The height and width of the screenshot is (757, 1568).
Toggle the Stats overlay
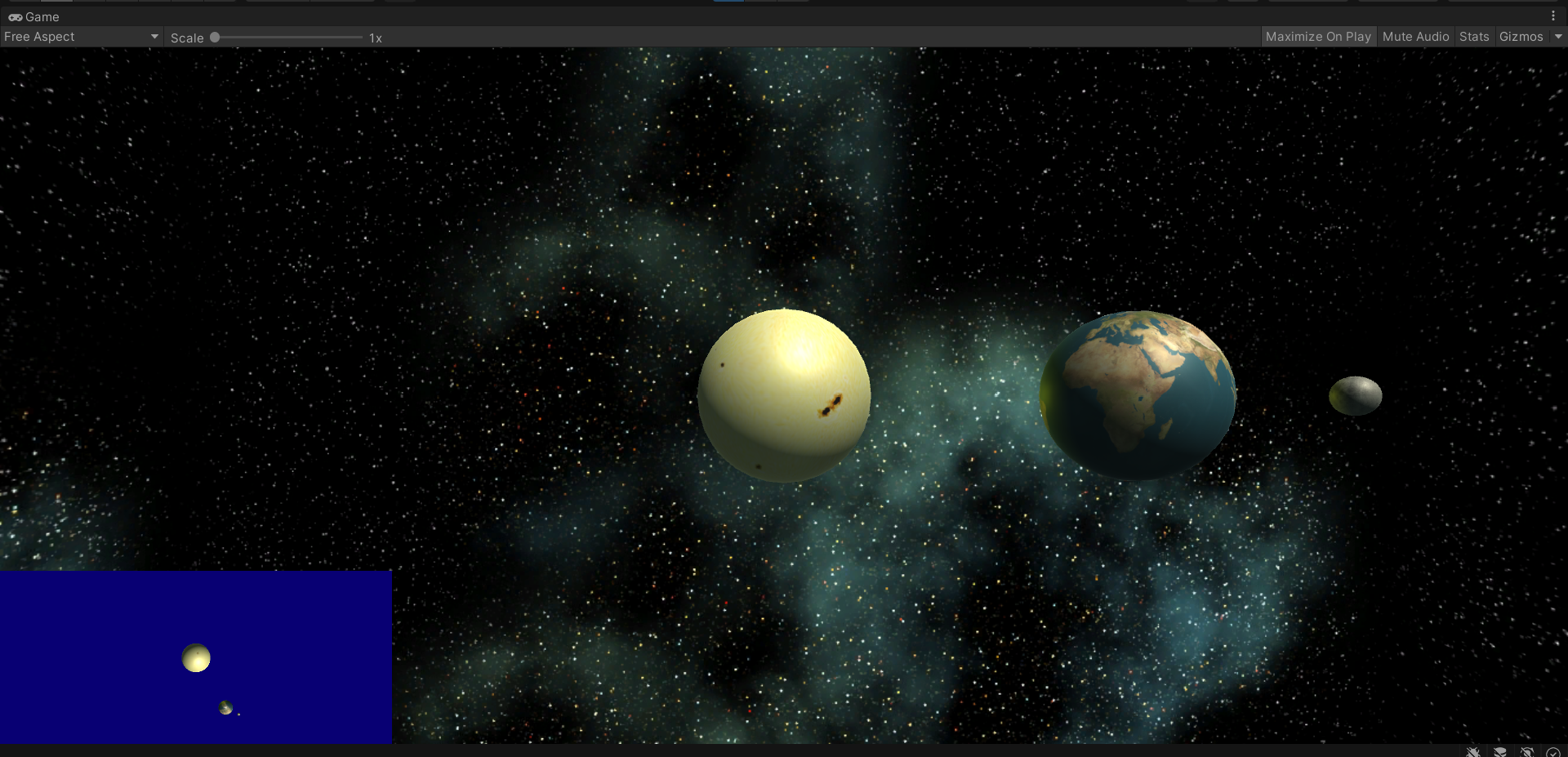point(1474,36)
